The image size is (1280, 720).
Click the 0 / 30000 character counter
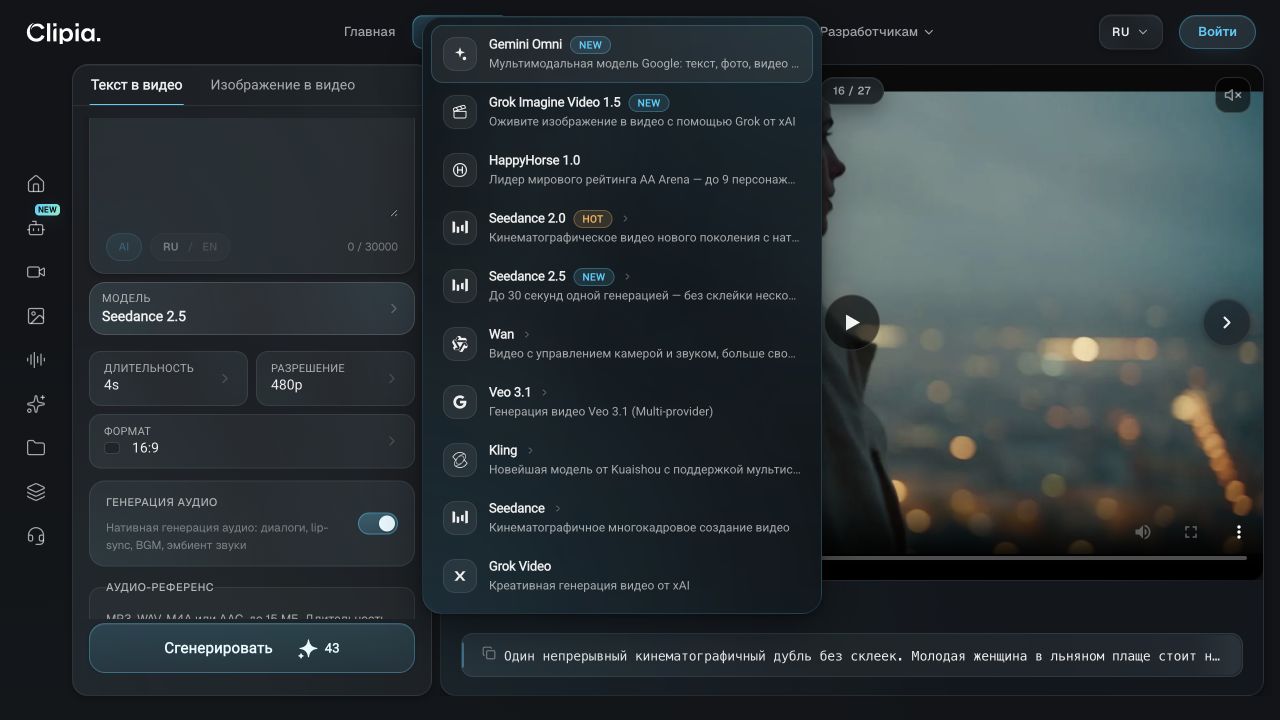pyautogui.click(x=373, y=247)
